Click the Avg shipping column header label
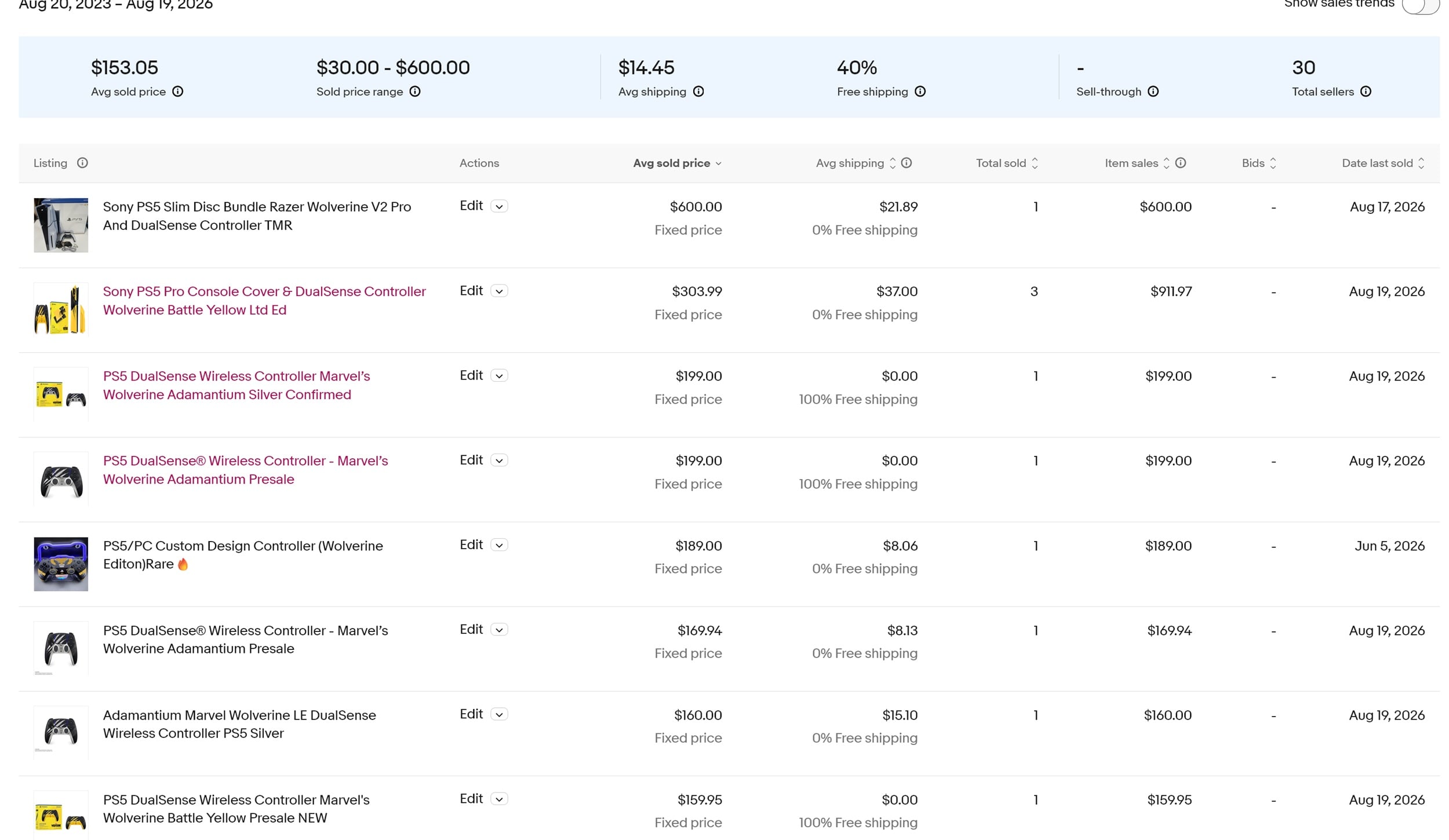The image size is (1449, 840). (x=850, y=163)
